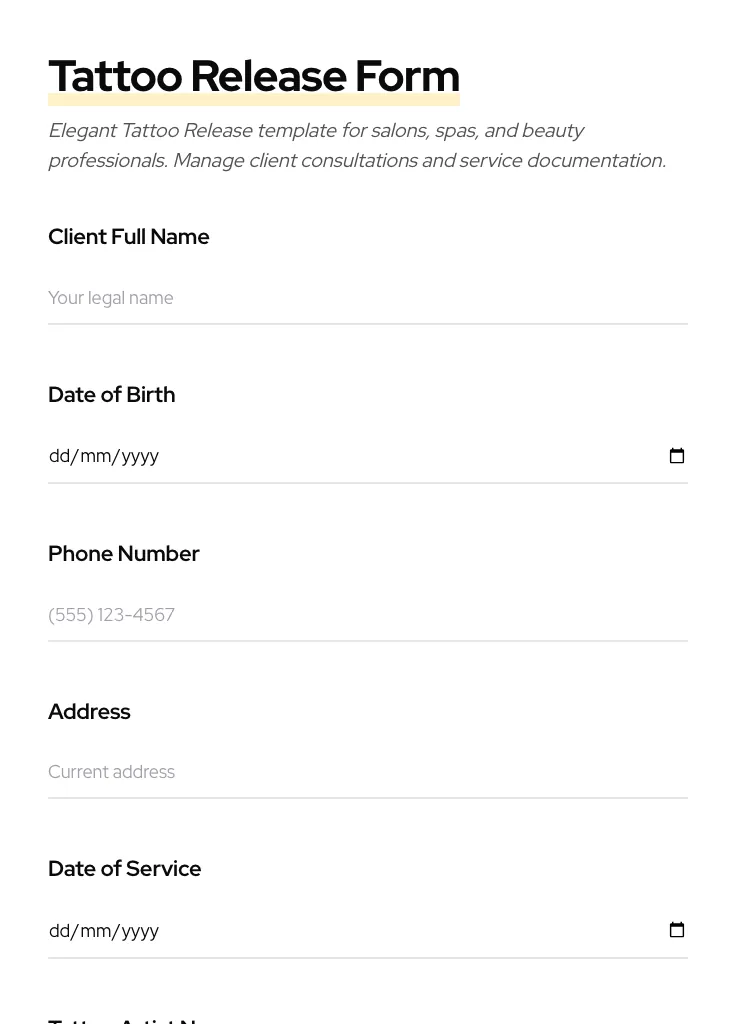Click the Phone Number label
Viewport: 736px width, 1024px height.
[123, 554]
